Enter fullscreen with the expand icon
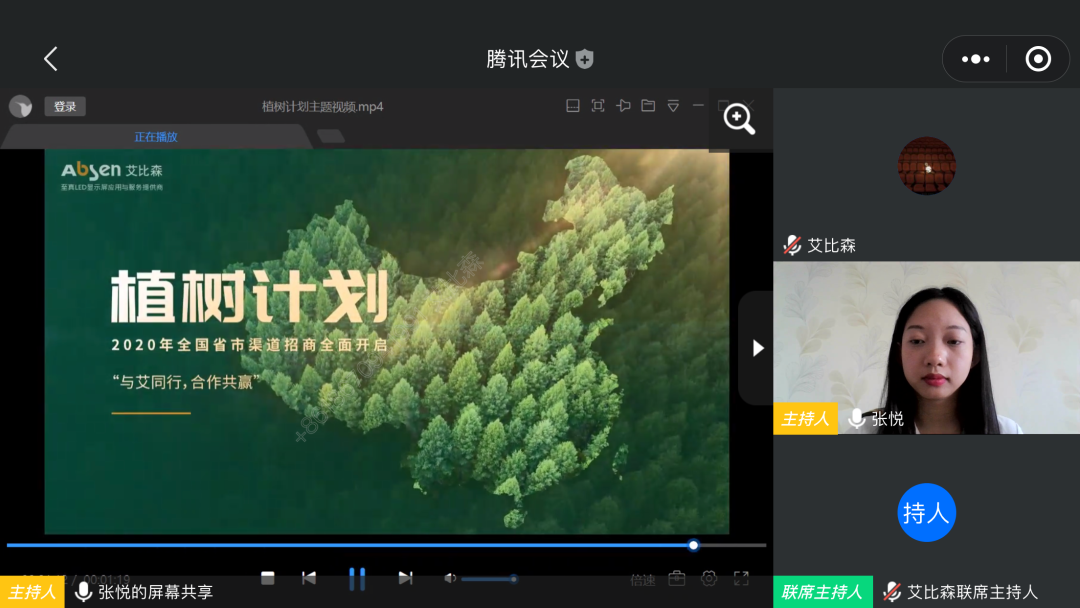The width and height of the screenshot is (1080, 608). click(x=741, y=578)
